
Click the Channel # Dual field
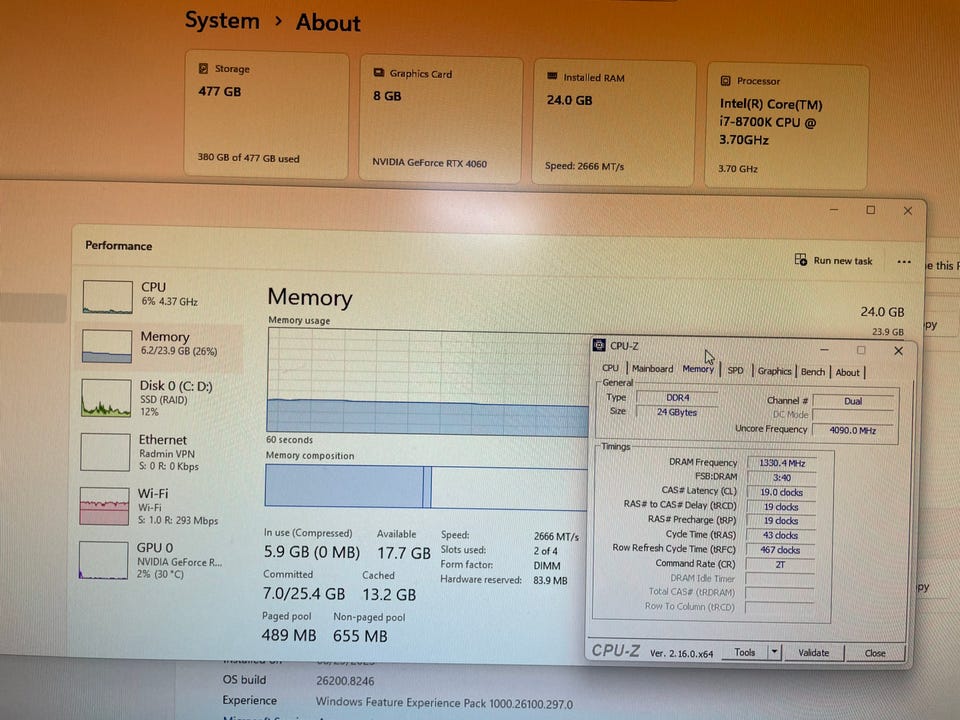[853, 401]
